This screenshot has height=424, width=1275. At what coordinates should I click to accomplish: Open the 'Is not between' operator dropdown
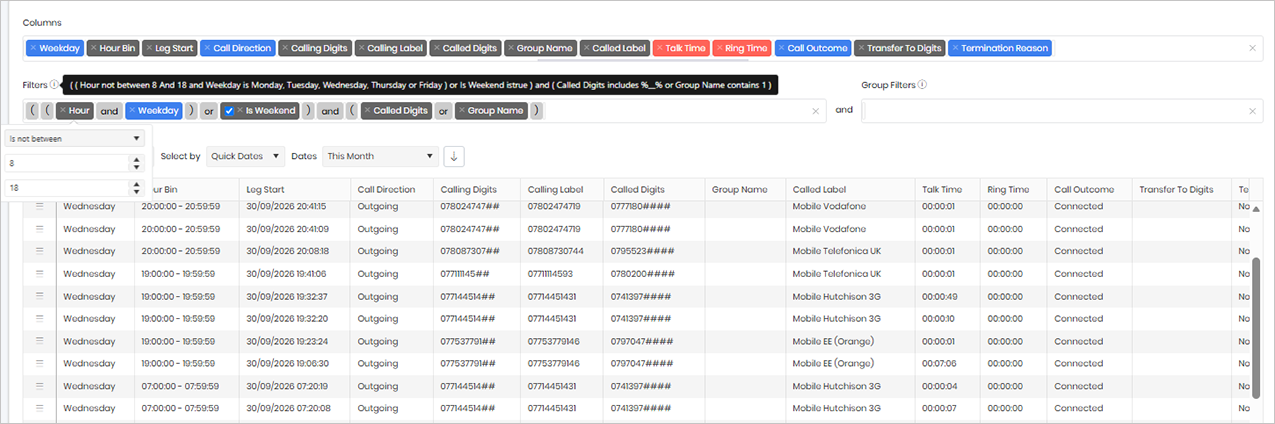pyautogui.click(x=73, y=138)
